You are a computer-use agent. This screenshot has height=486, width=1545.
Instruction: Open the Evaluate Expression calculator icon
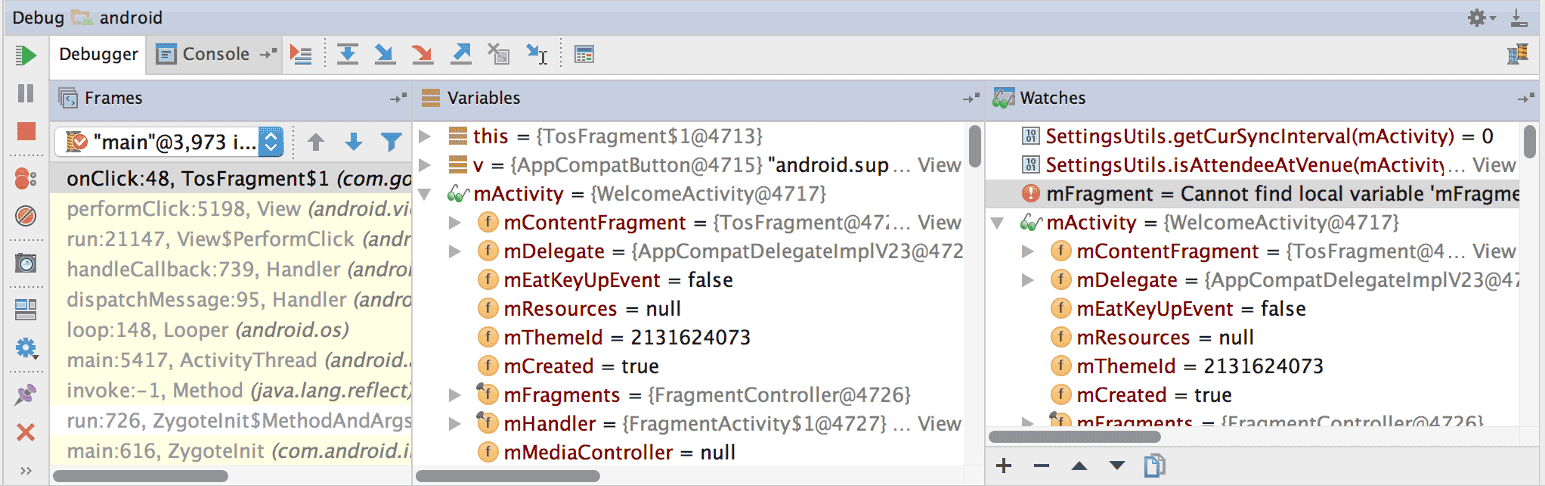584,54
